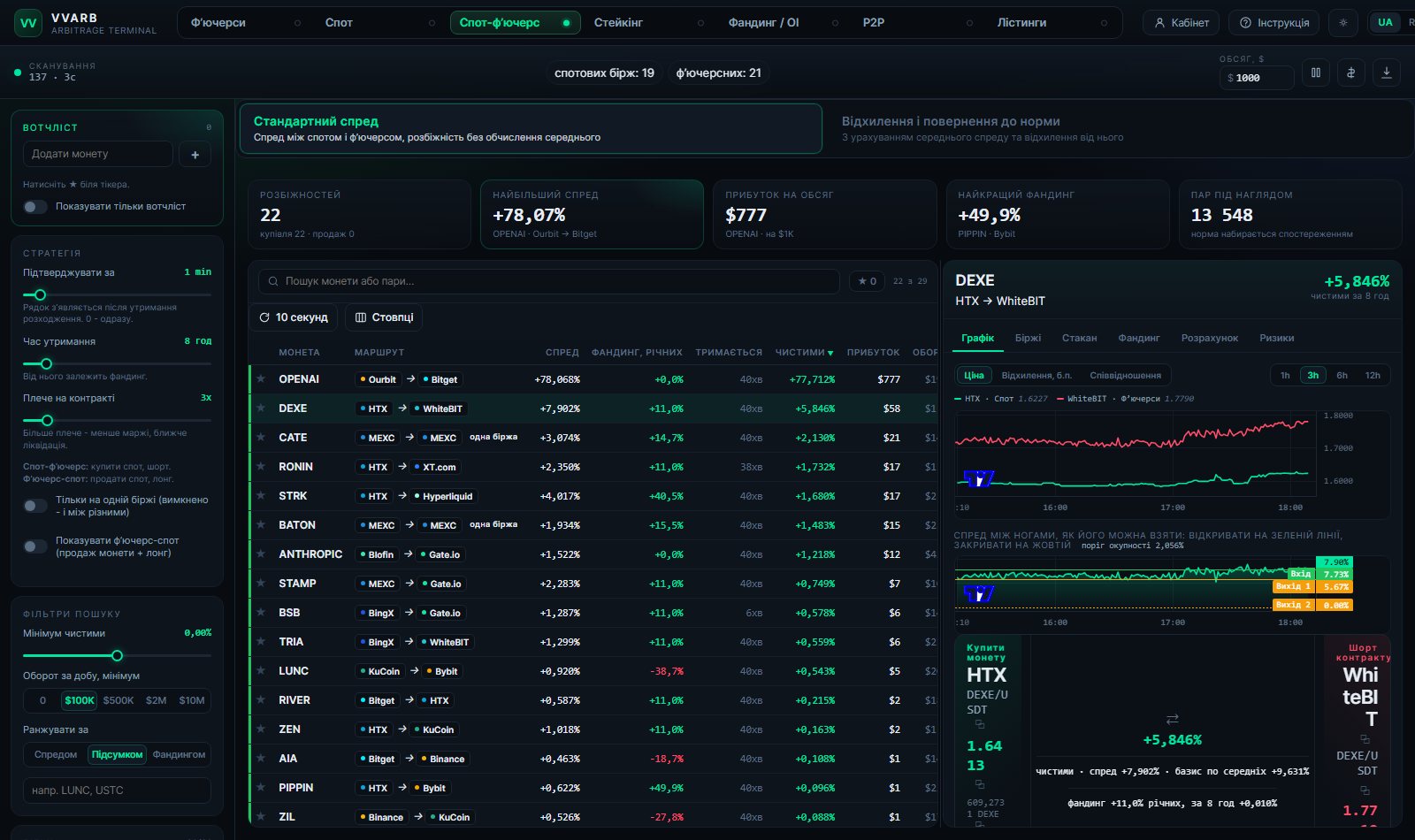This screenshot has height=840, width=1415.
Task: Select the UA language button
Action: pyautogui.click(x=1385, y=23)
